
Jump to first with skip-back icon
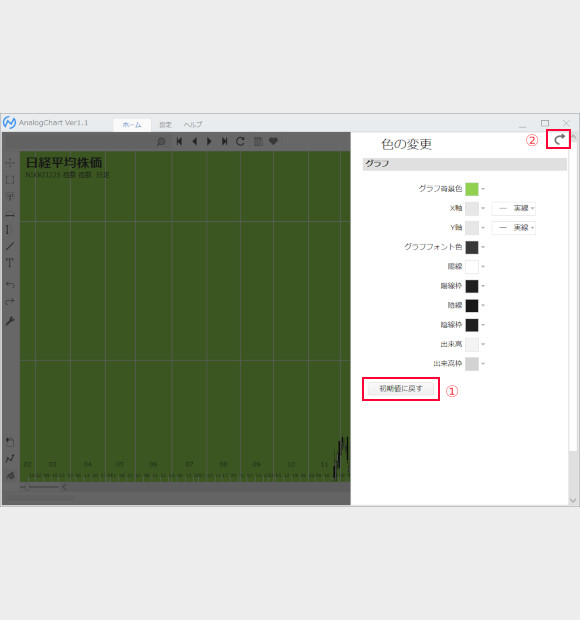[179, 141]
